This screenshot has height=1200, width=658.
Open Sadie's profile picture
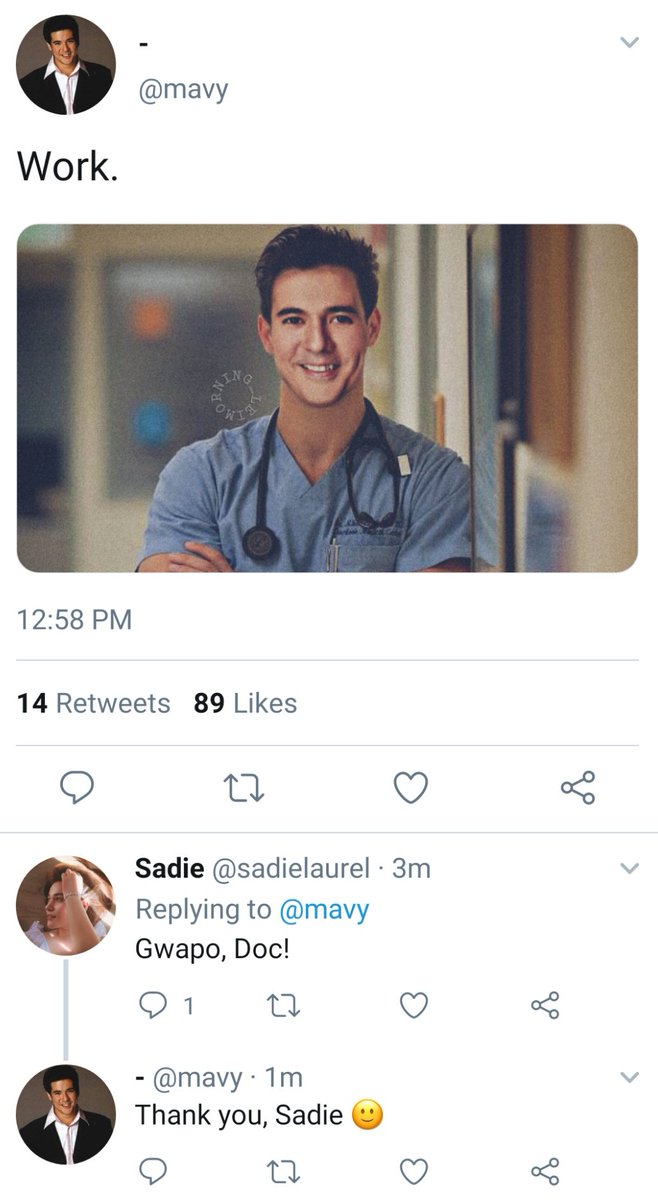click(x=66, y=906)
